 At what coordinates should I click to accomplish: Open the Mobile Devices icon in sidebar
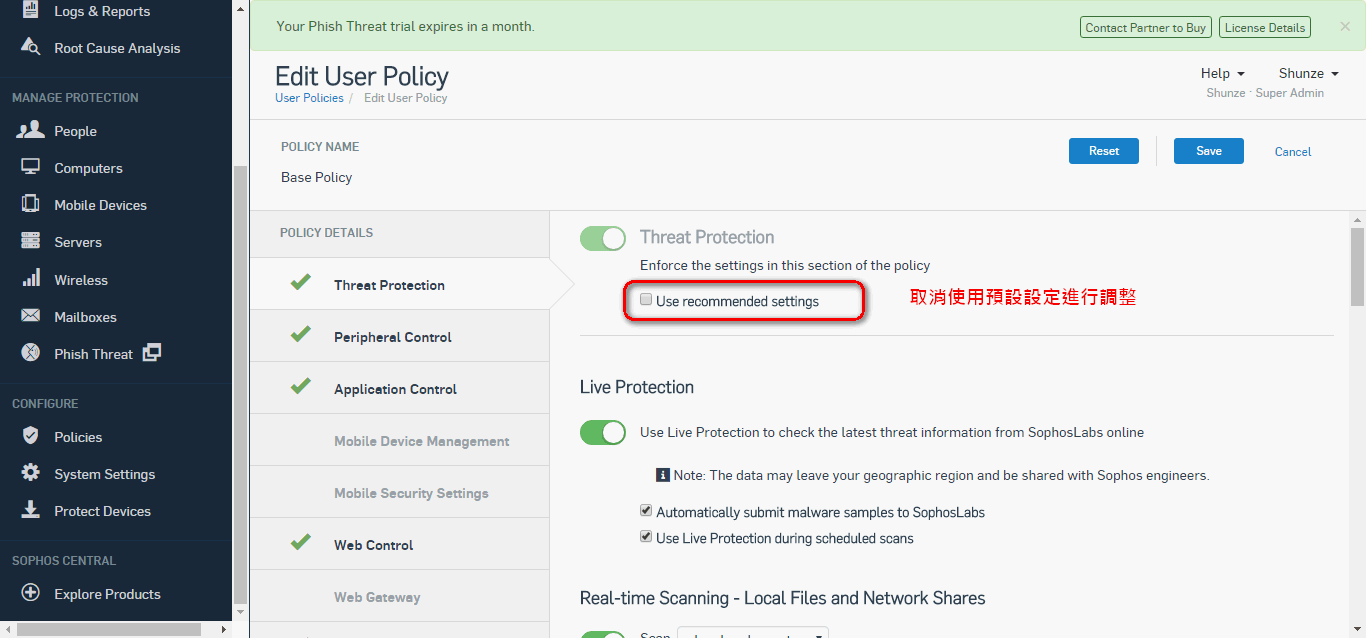(31, 204)
